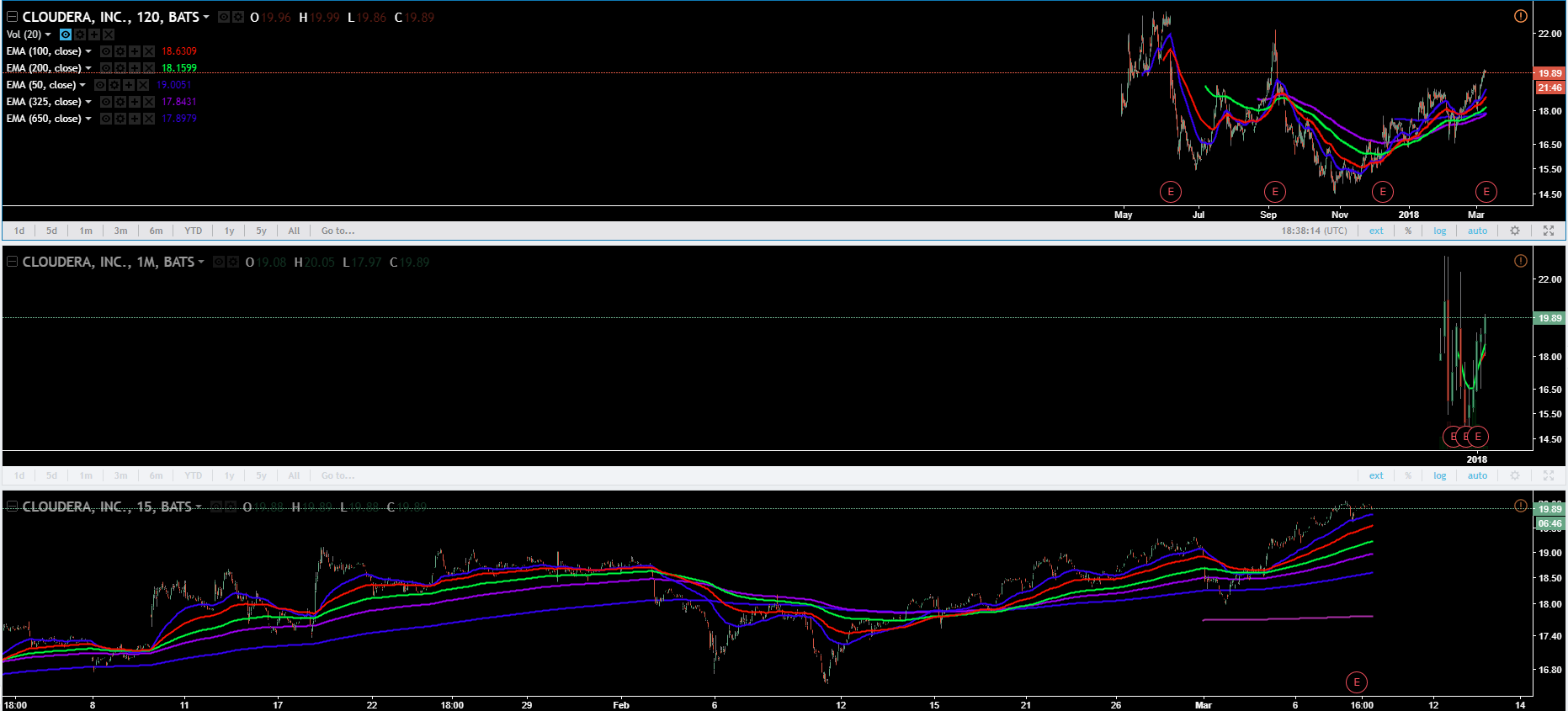Toggle extended hours 'ext' on top chart
The width and height of the screenshot is (1568, 711).
click(x=1376, y=231)
